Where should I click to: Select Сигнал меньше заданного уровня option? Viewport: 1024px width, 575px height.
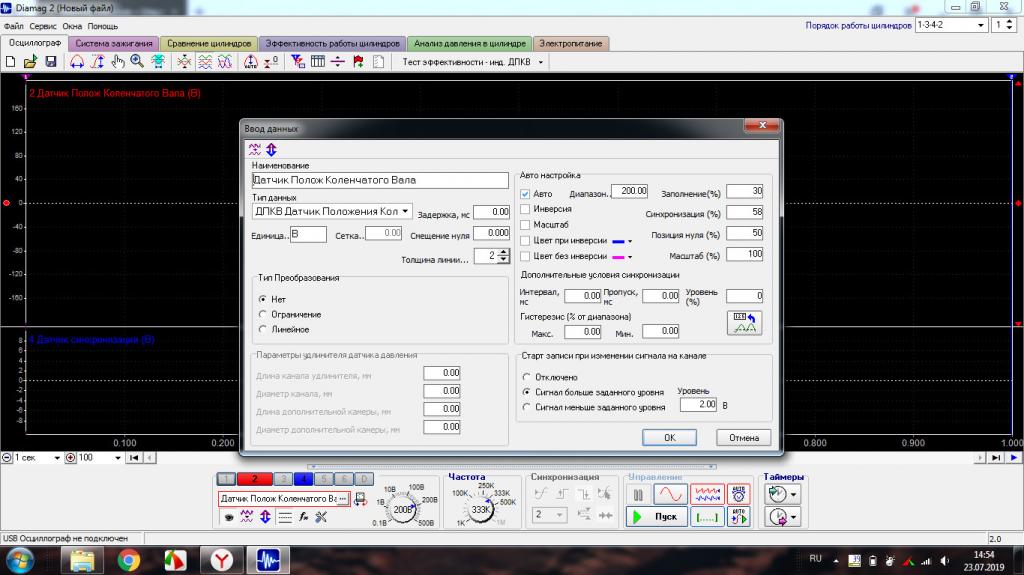(526, 407)
